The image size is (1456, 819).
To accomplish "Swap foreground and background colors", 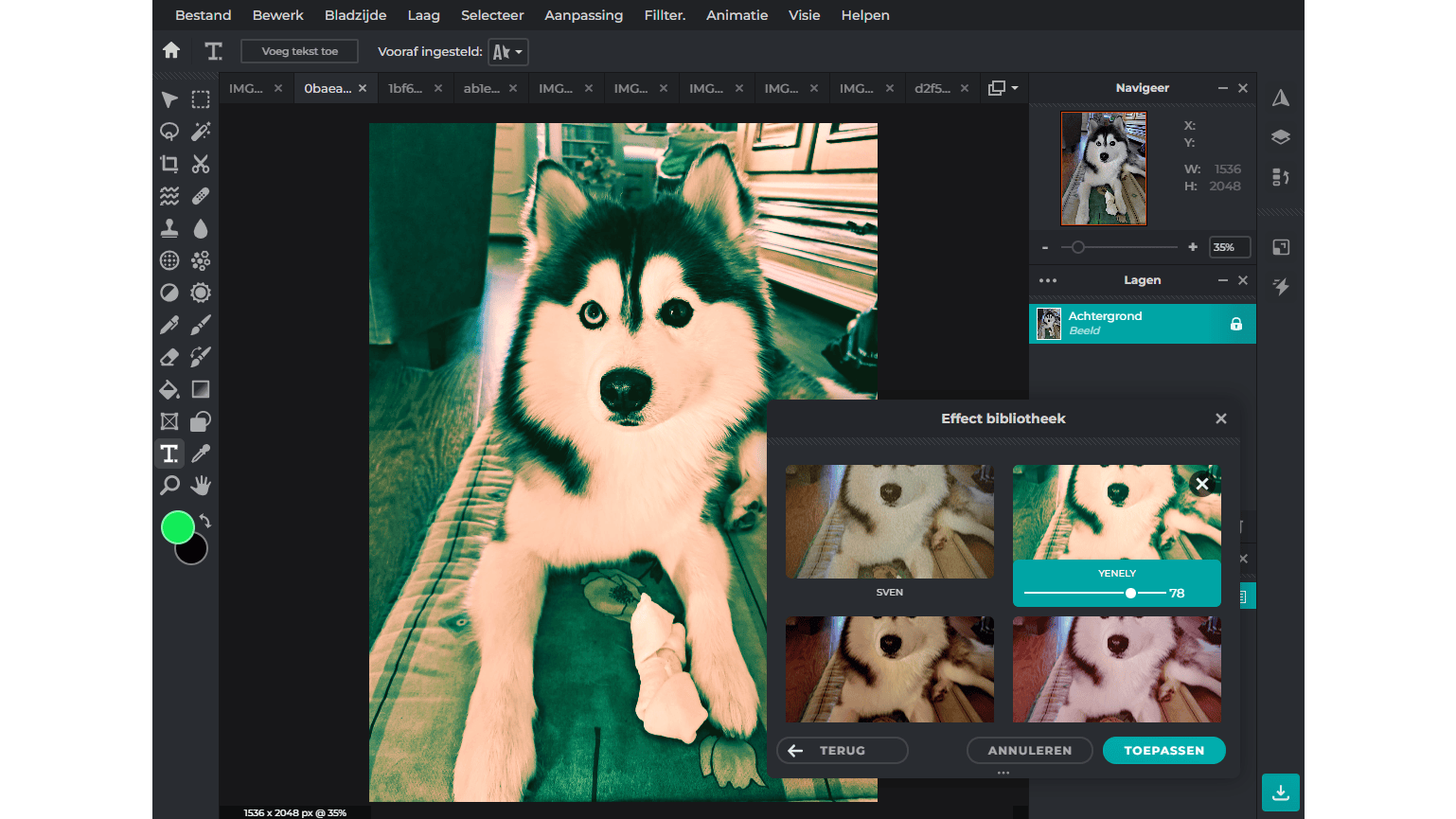I will click(205, 521).
